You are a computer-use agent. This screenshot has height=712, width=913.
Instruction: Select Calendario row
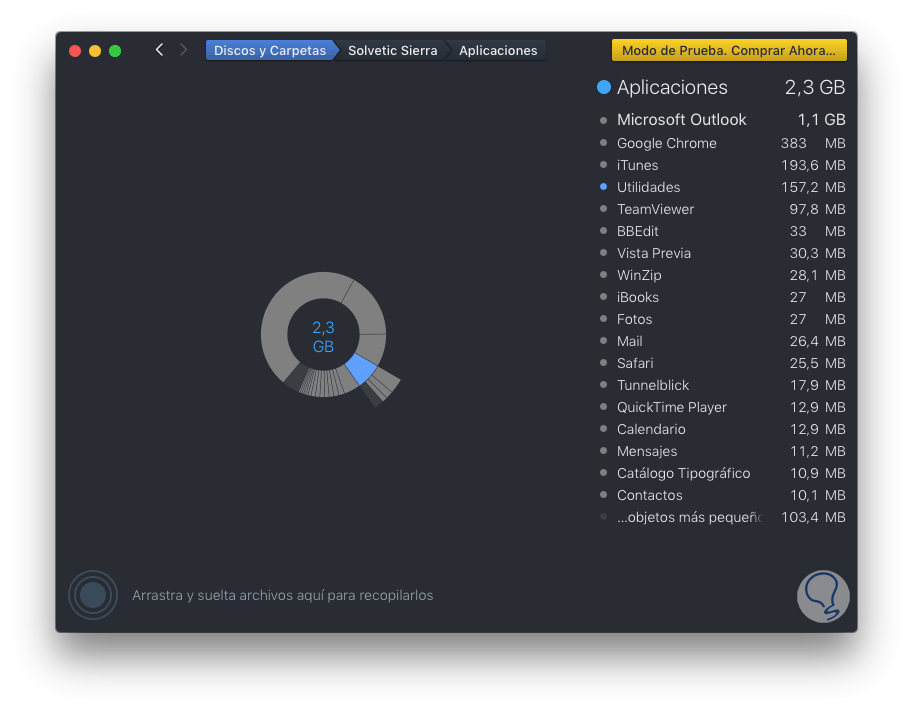(x=722, y=430)
